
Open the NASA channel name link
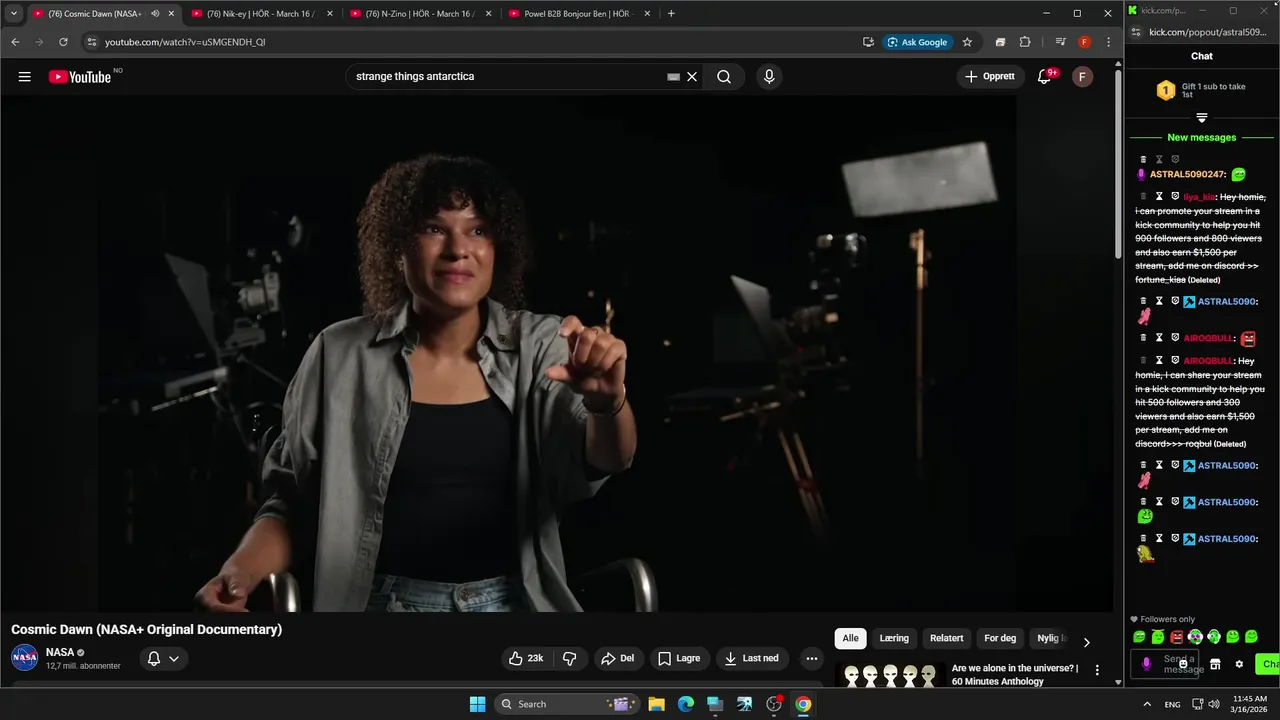click(60, 652)
